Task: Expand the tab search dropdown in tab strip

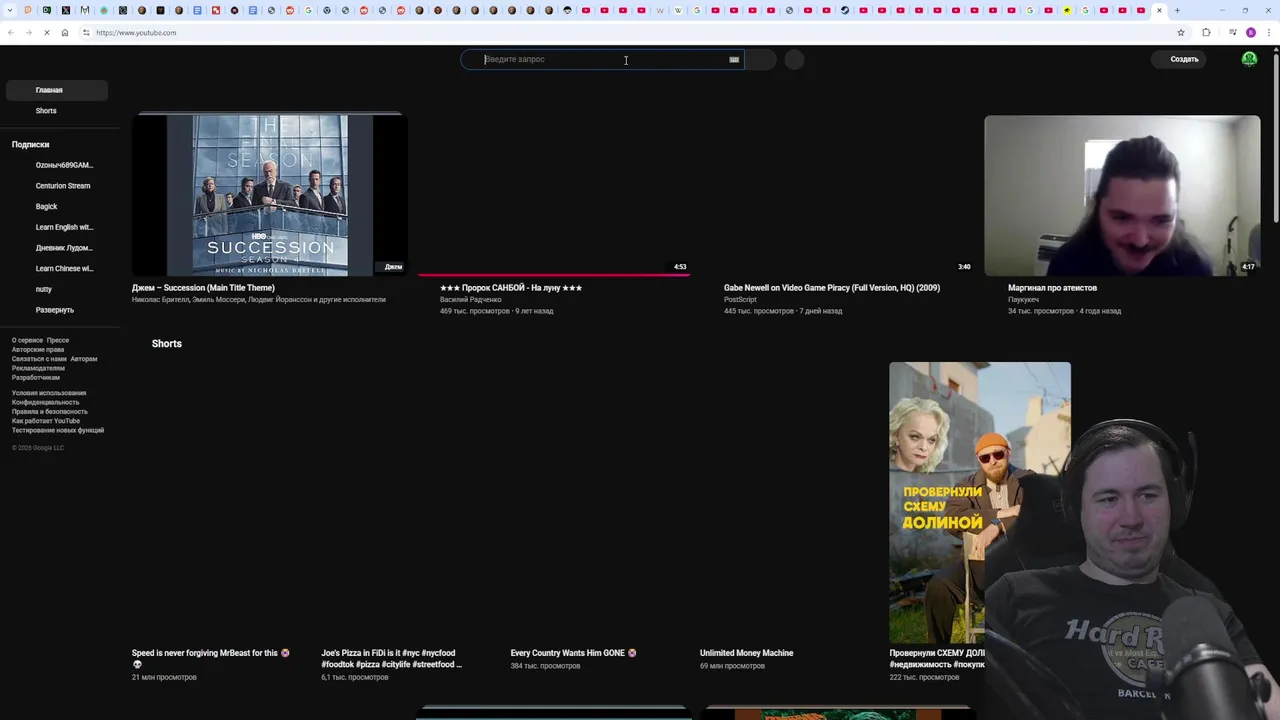Action: [x=9, y=10]
